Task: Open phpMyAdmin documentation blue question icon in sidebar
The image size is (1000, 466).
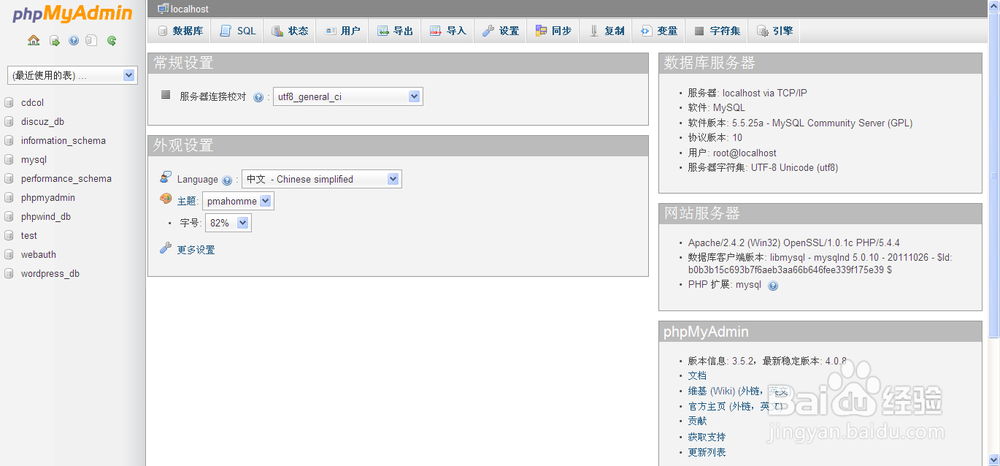Action: click(x=73, y=40)
